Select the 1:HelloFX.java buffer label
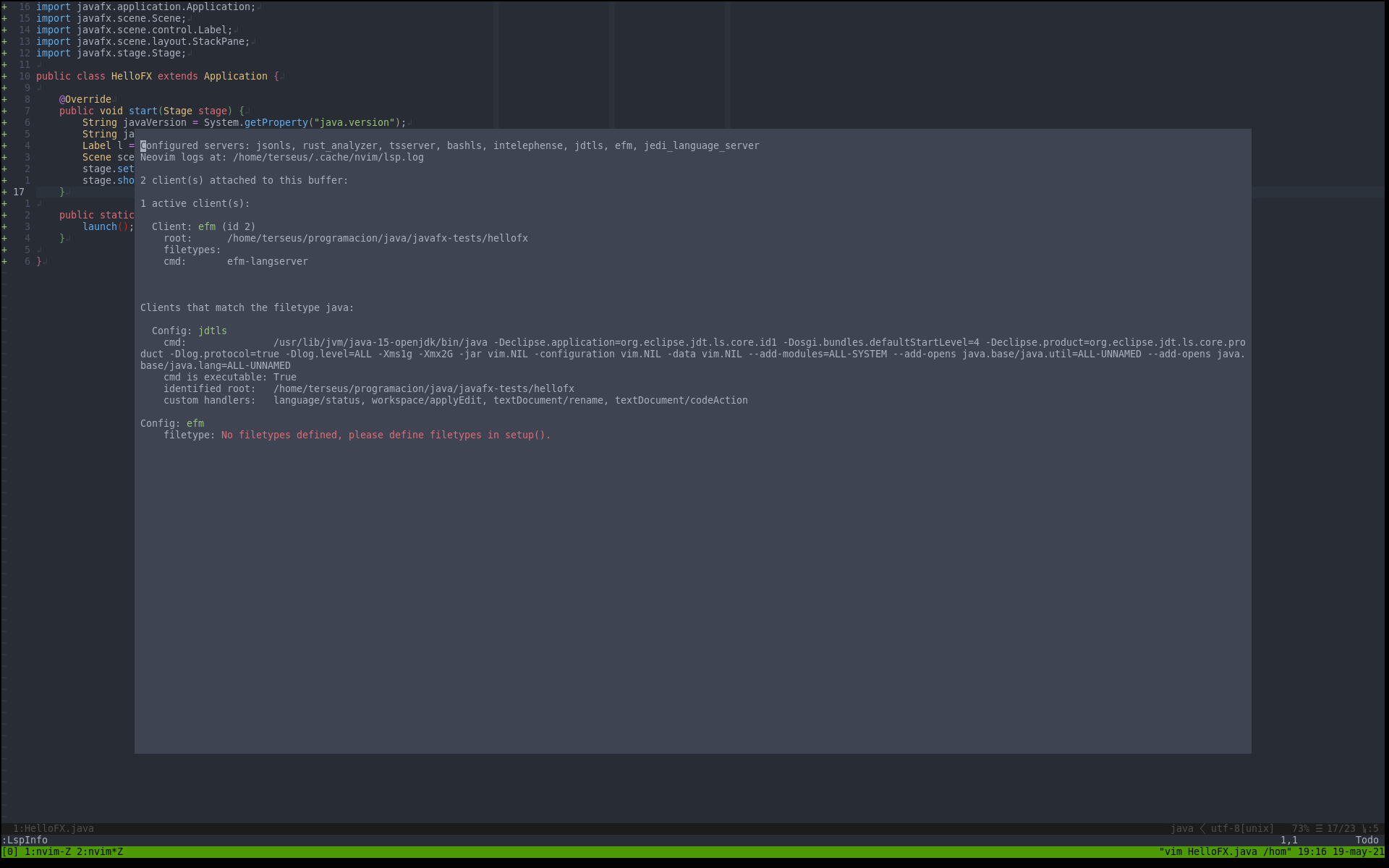Viewport: 1389px width, 868px height. 54,828
